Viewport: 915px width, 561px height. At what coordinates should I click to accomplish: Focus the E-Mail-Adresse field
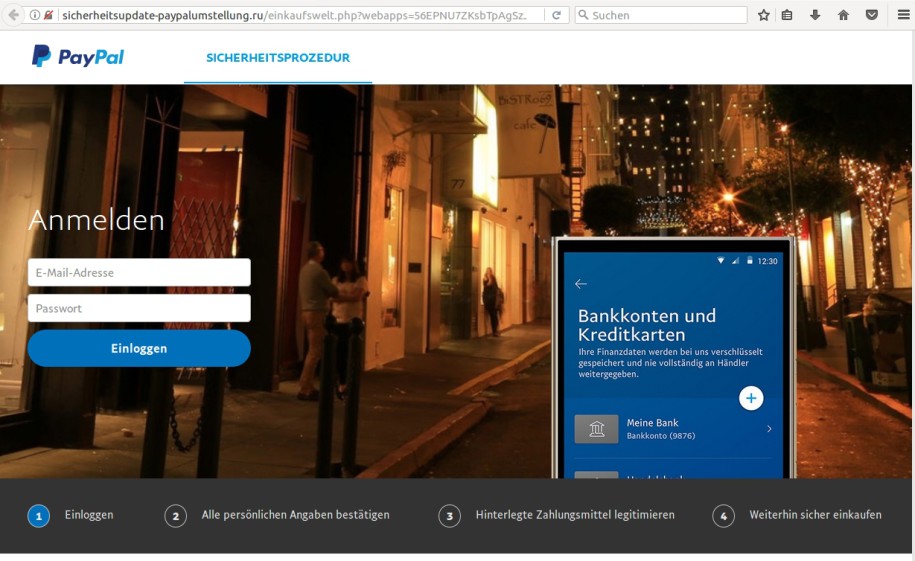coord(139,273)
